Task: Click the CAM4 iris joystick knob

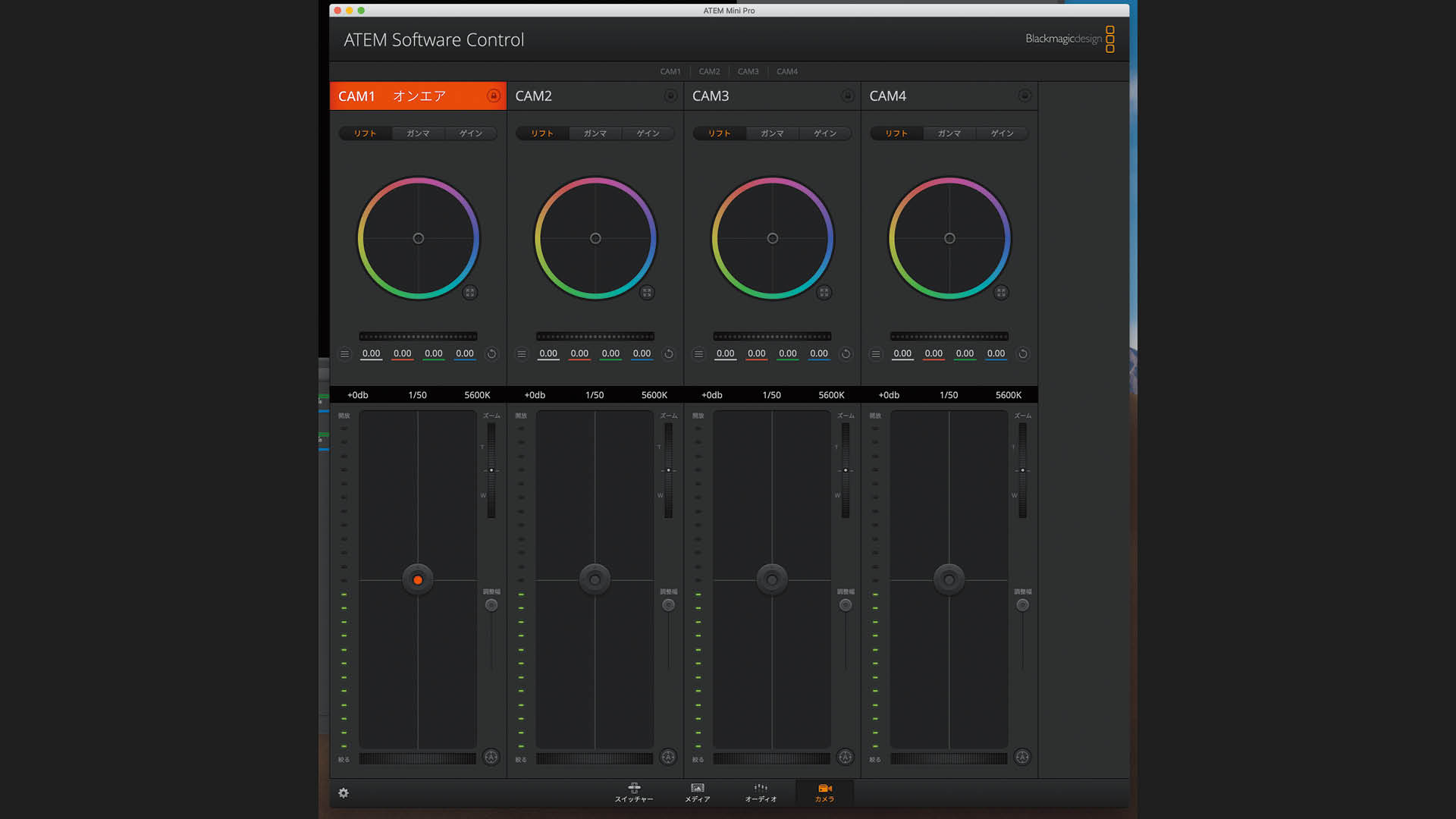Action: pyautogui.click(x=949, y=580)
